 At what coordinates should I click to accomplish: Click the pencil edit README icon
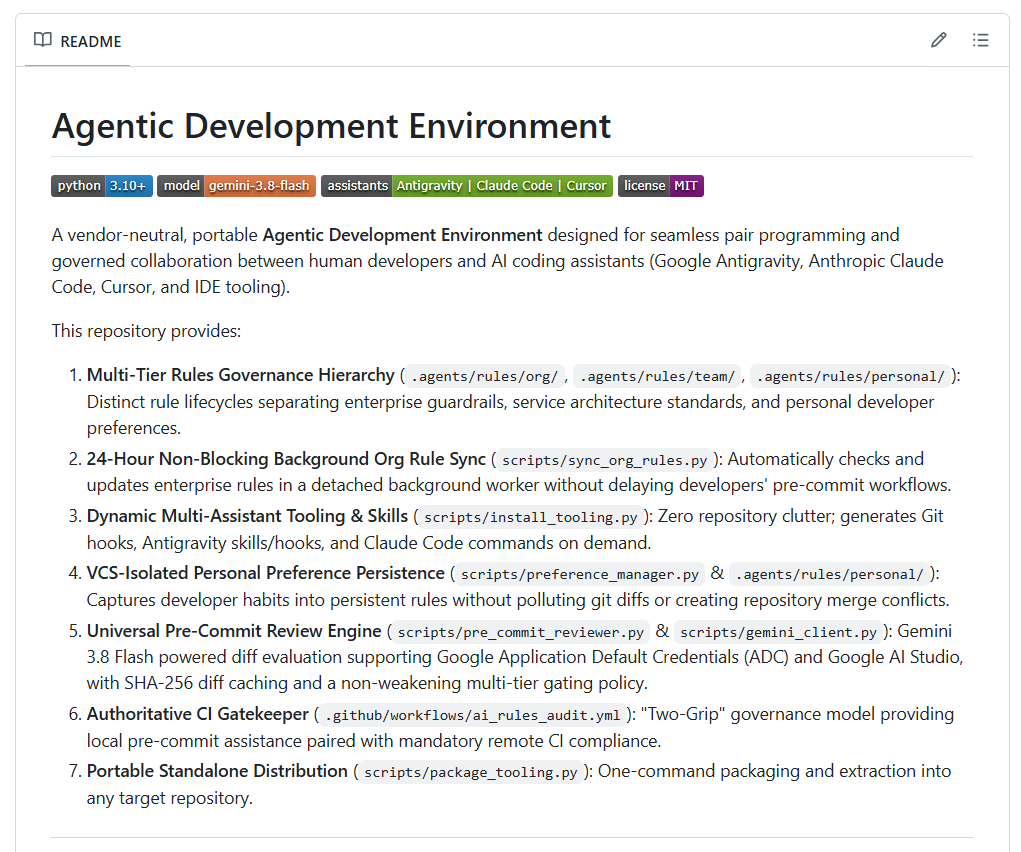click(938, 40)
